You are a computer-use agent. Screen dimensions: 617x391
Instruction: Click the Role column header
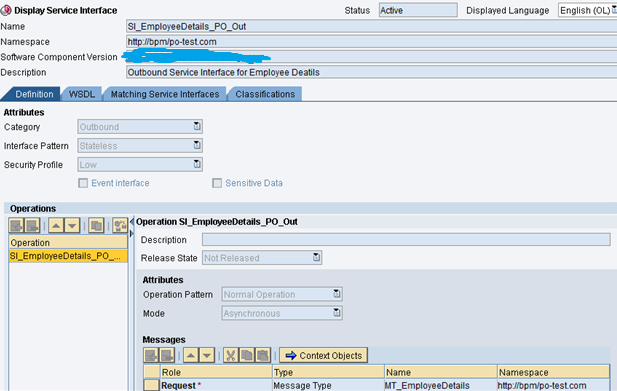[216, 372]
